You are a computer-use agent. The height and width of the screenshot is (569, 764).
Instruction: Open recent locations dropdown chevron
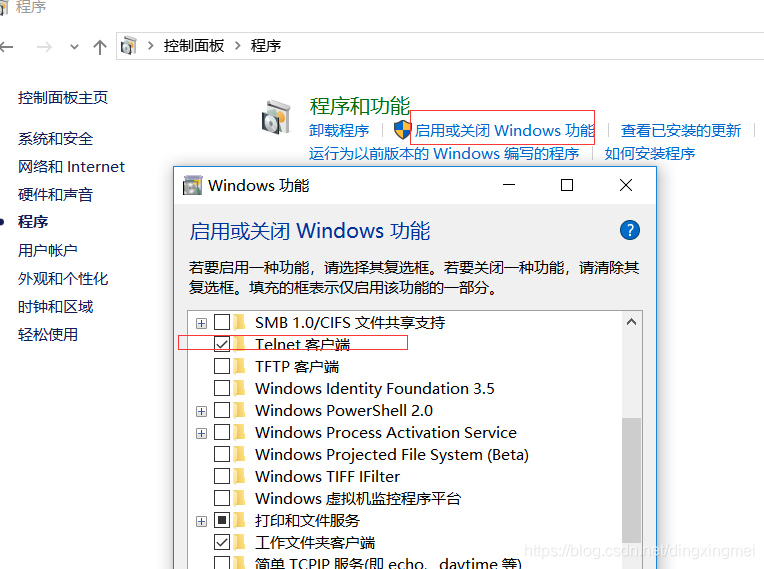[x=74, y=47]
